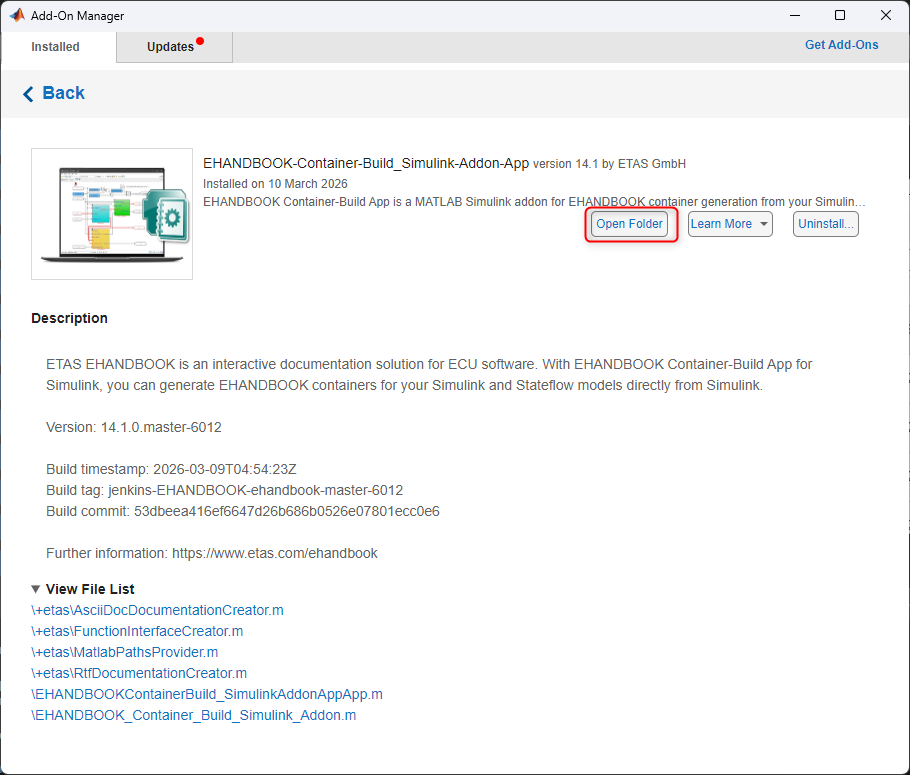
Task: Click the Uninstall... button
Action: (825, 224)
